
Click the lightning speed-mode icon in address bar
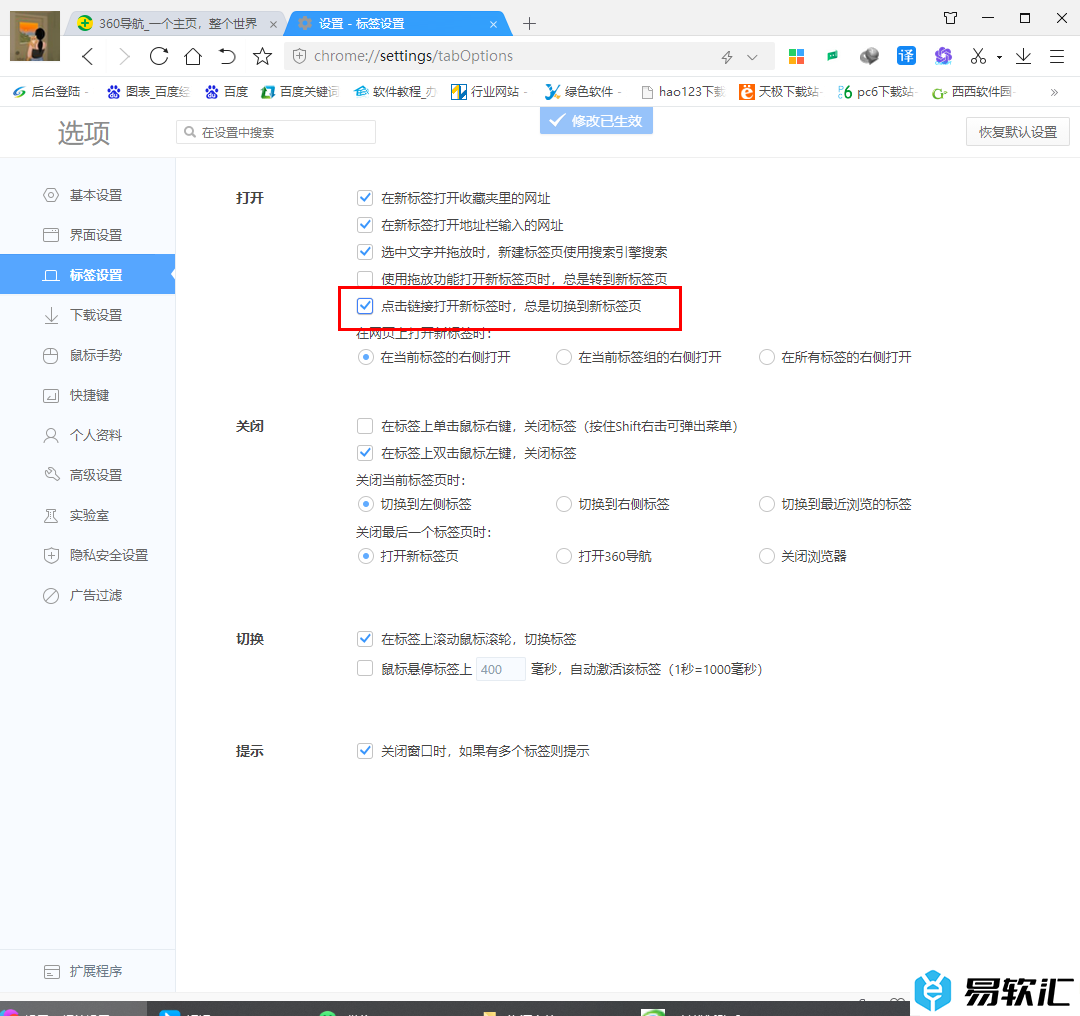727,57
